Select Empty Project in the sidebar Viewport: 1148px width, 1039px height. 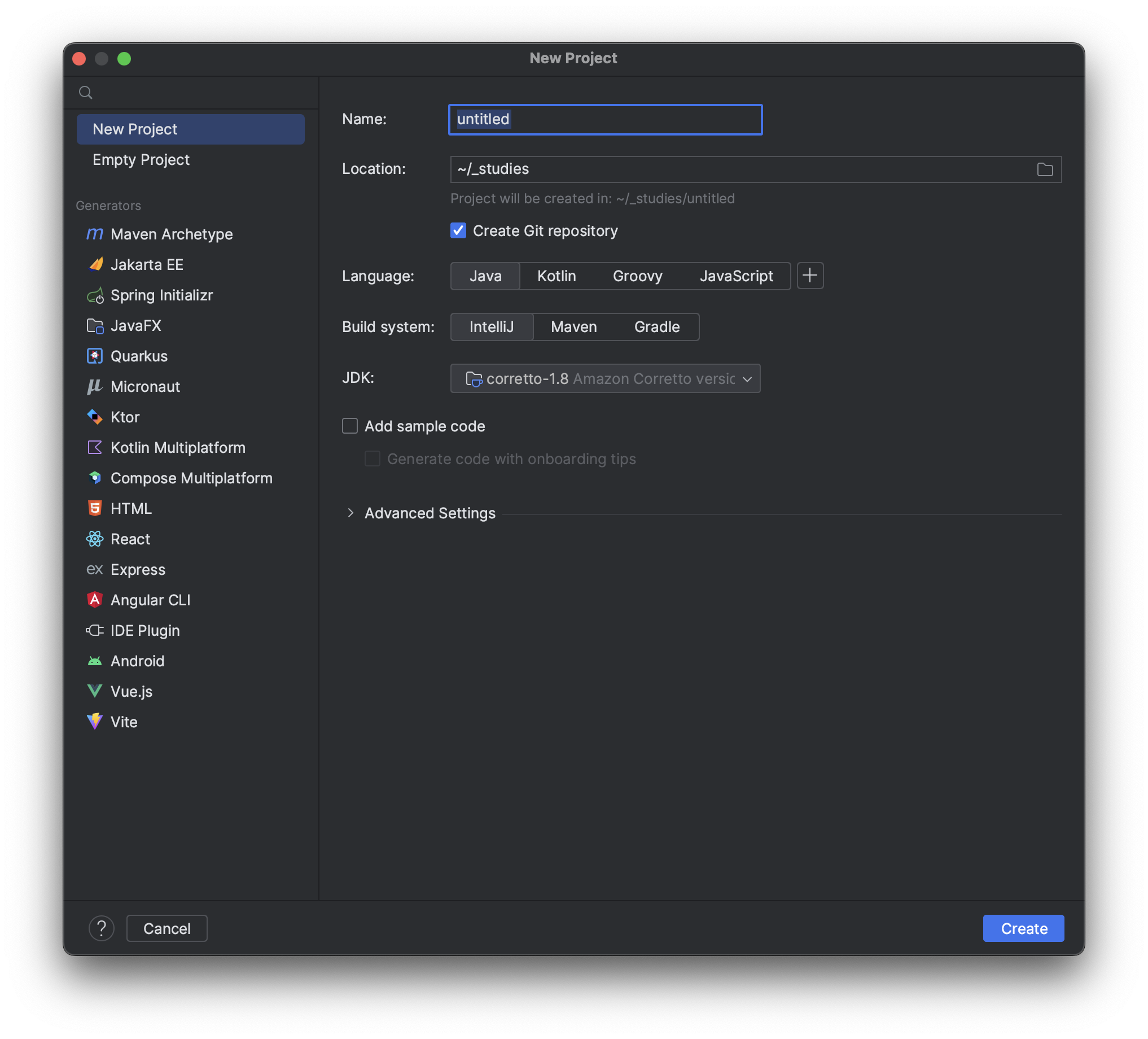coord(141,159)
